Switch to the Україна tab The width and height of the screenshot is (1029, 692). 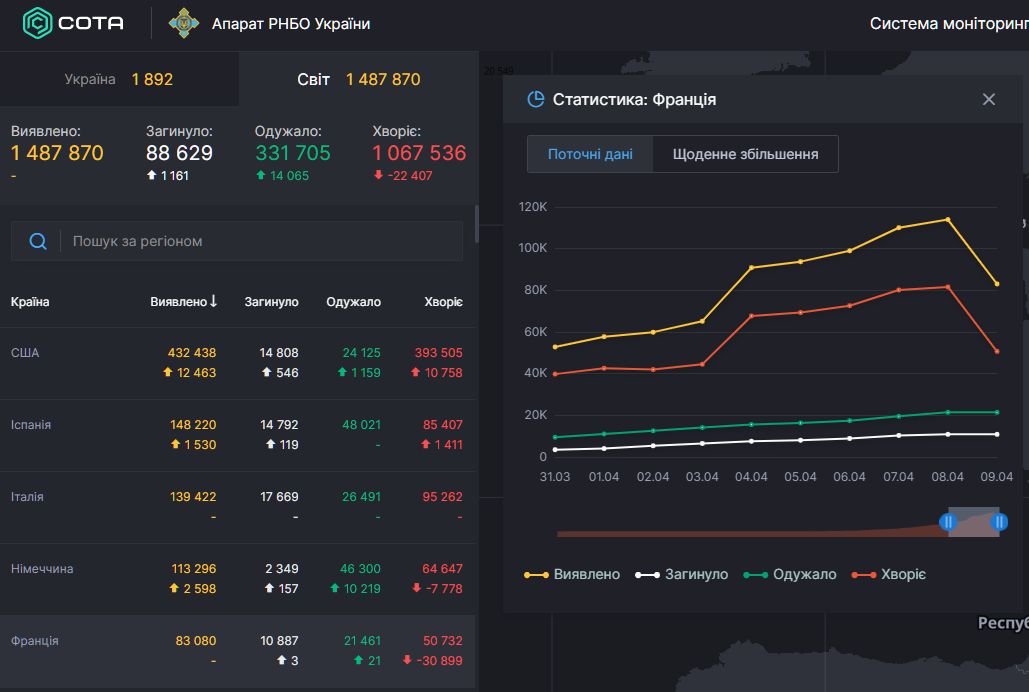[x=119, y=79]
